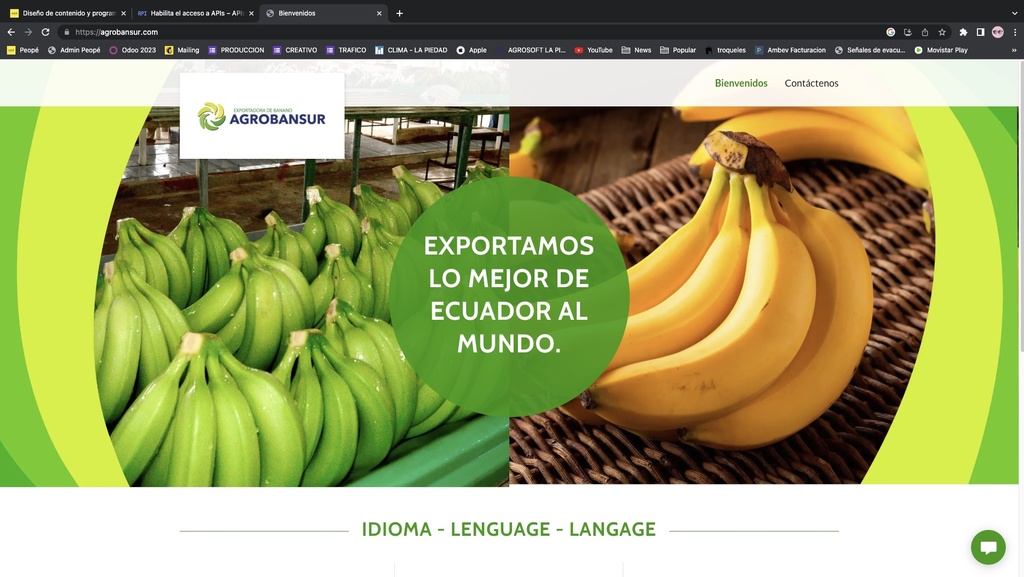Viewport: 1024px width, 577px height.
Task: Open the Google icon in address bar
Action: tap(891, 32)
